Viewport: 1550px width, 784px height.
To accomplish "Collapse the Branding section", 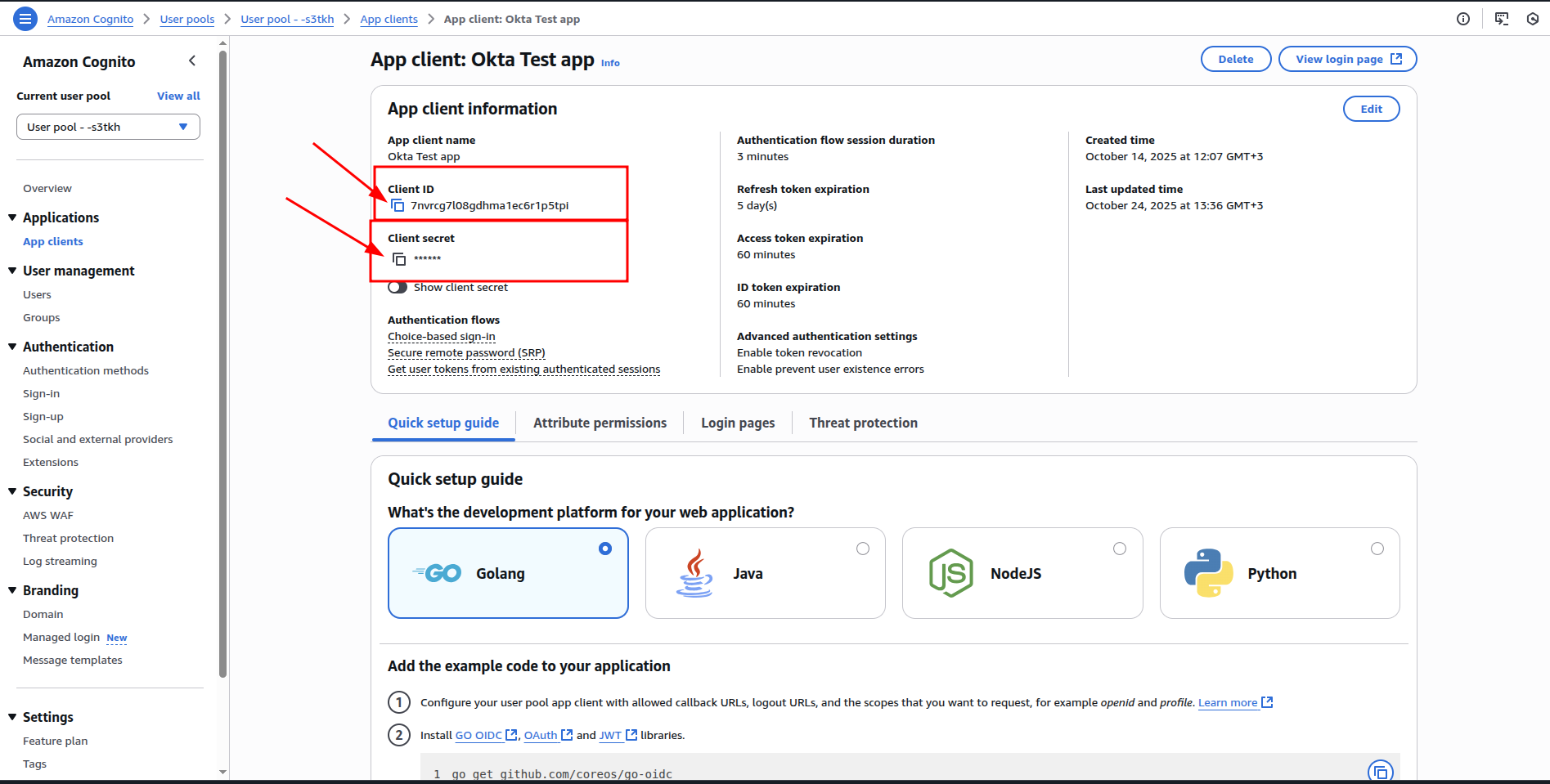I will pyautogui.click(x=12, y=590).
